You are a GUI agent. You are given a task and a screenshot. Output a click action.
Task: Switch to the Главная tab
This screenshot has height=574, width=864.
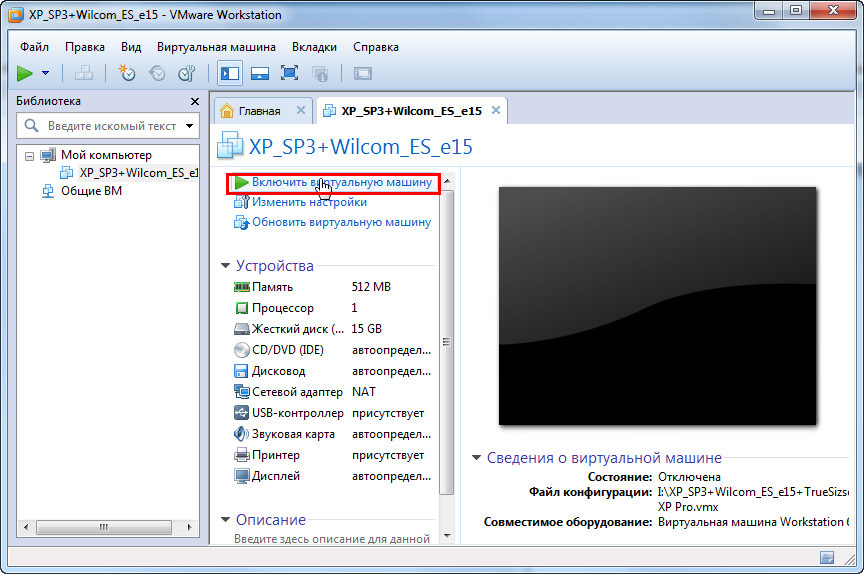coord(259,111)
